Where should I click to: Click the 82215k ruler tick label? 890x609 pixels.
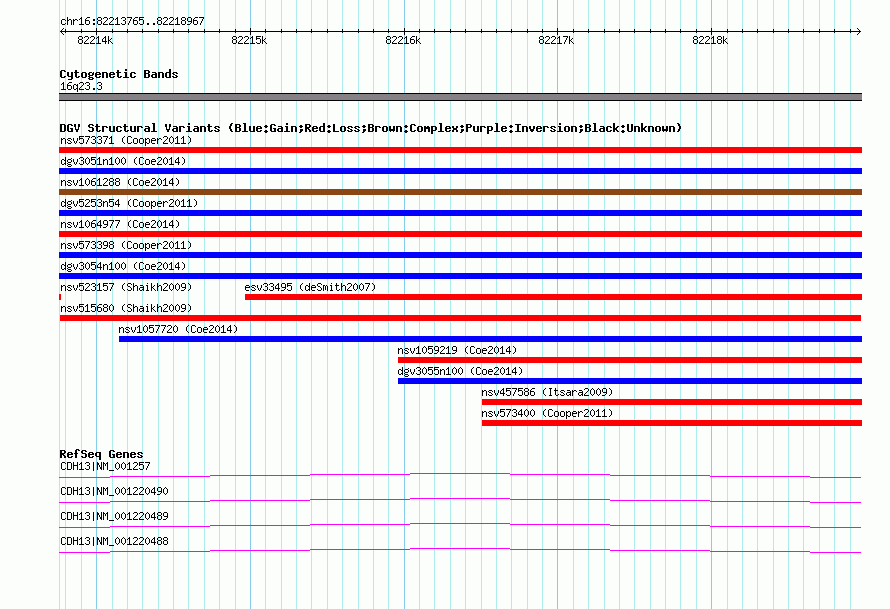(249, 40)
